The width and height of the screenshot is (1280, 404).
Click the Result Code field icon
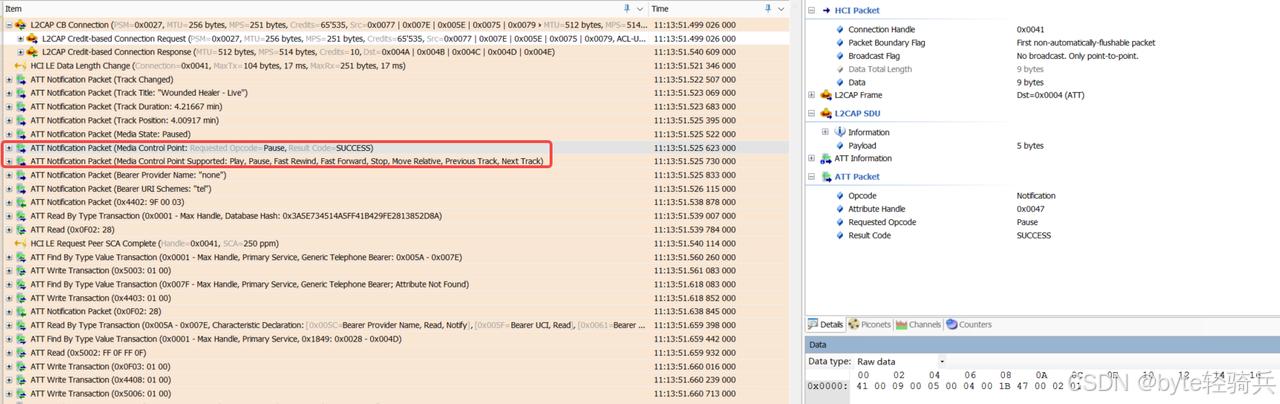pos(840,235)
